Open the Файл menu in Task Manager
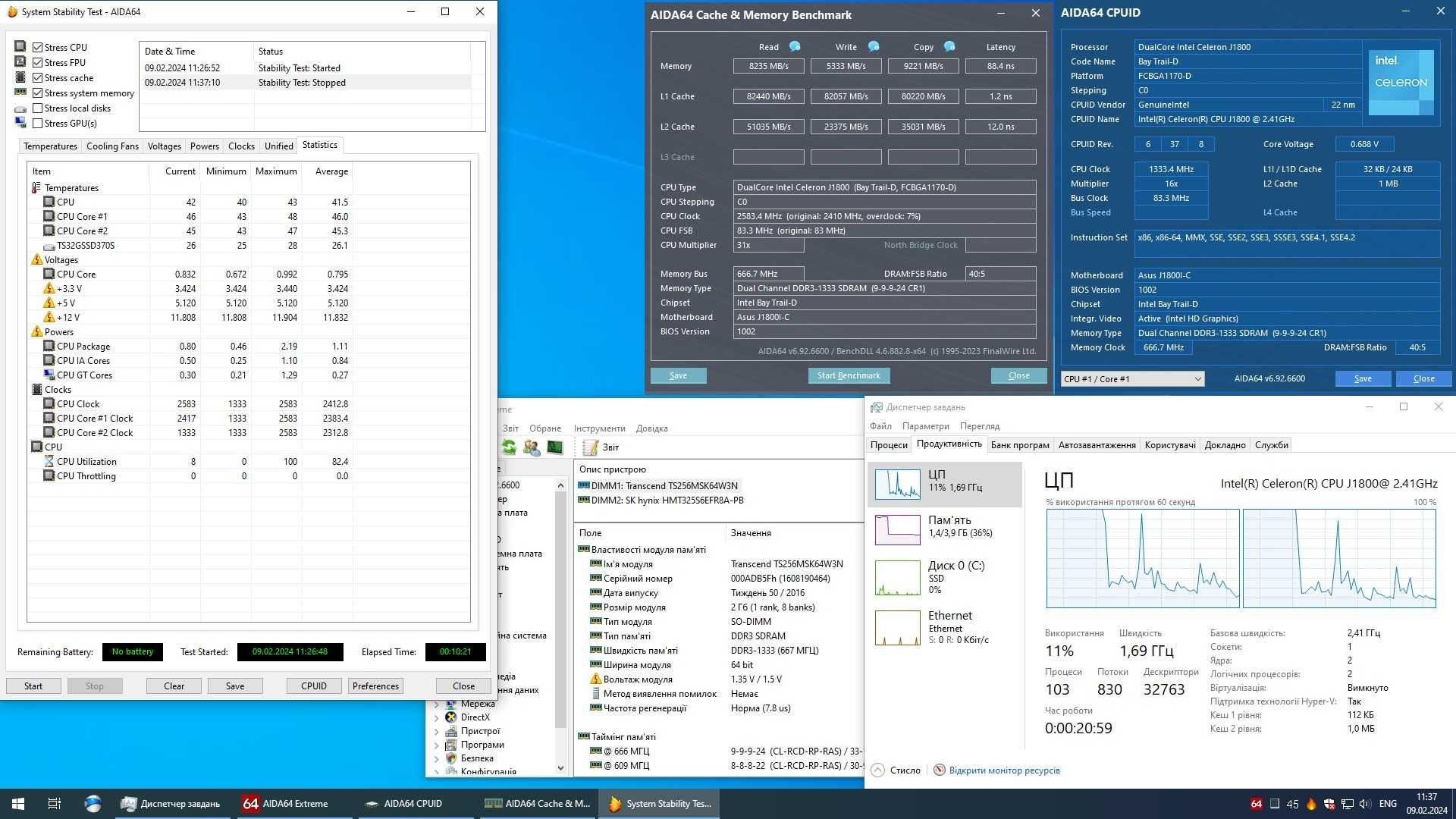Viewport: 1456px width, 819px height. (x=880, y=426)
